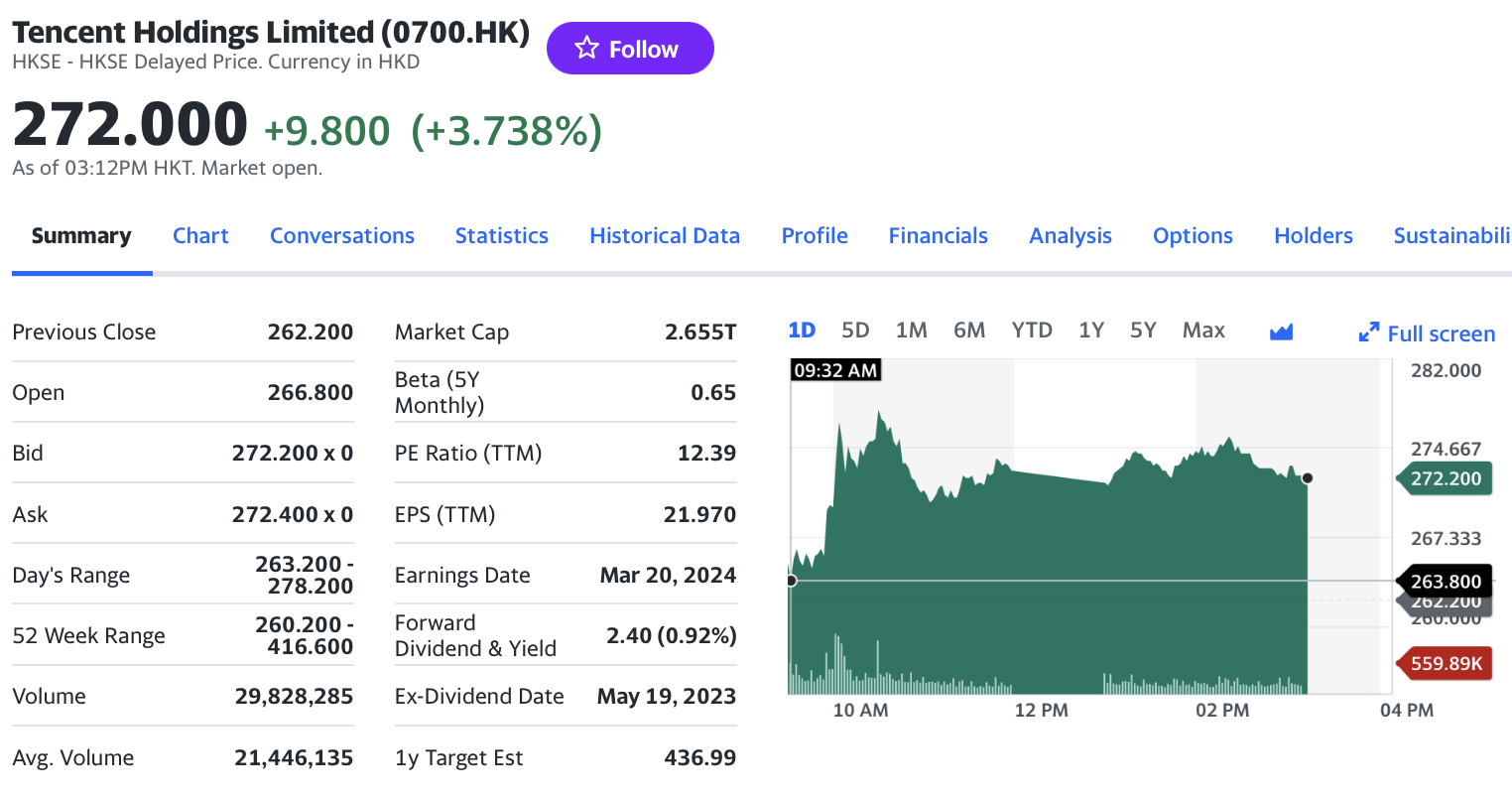View the Historical Data tab
1512x800 pixels.
(665, 236)
